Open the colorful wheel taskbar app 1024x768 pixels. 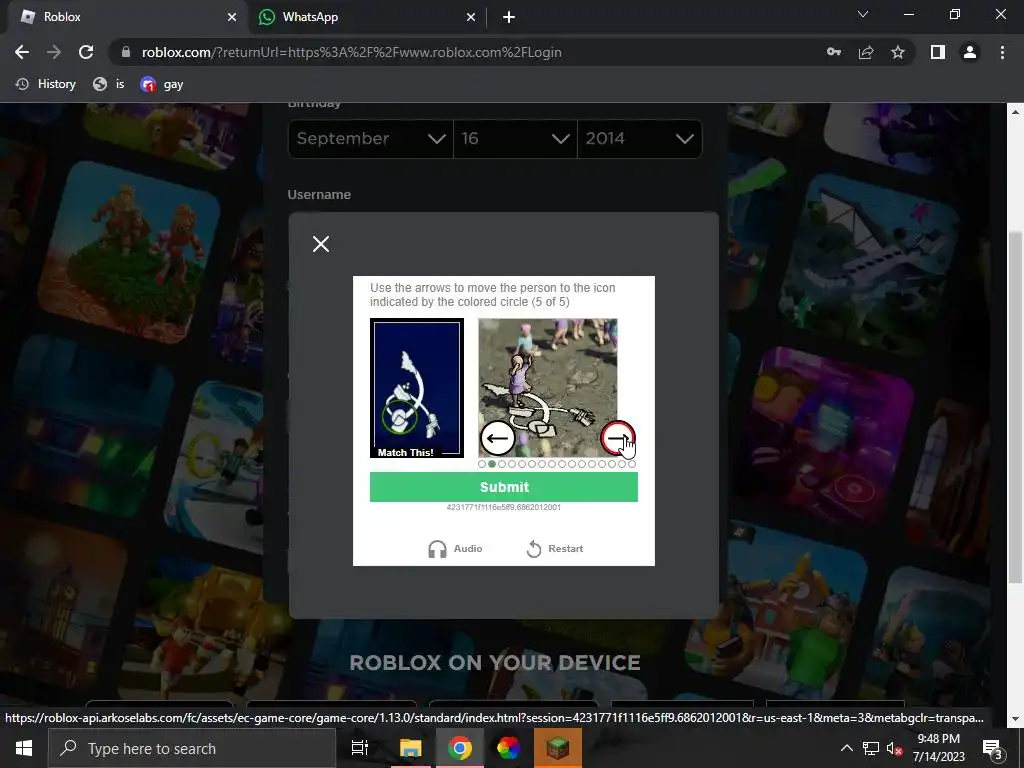pos(508,748)
